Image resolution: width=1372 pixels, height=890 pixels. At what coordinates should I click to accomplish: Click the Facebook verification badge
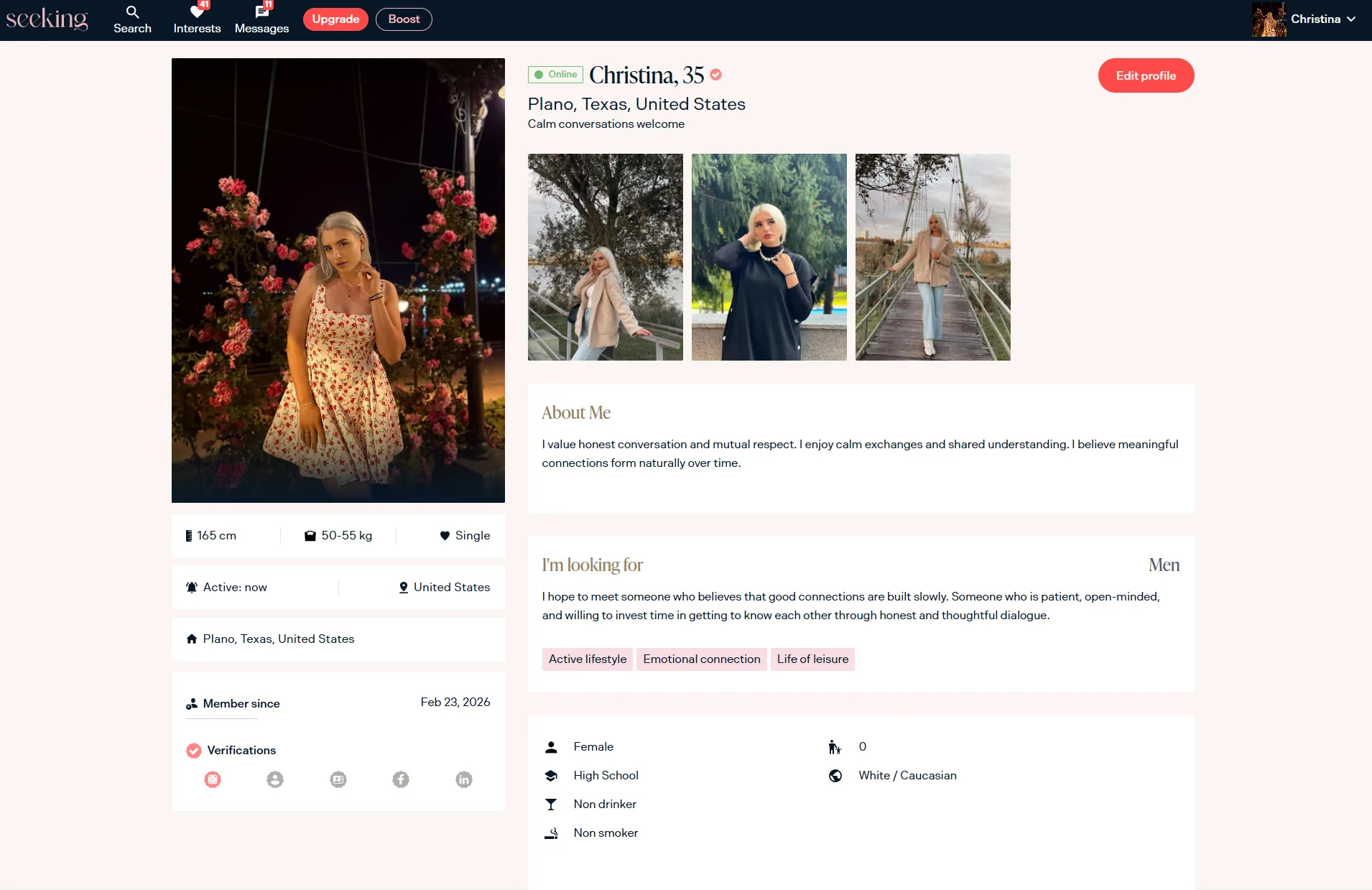point(401,779)
